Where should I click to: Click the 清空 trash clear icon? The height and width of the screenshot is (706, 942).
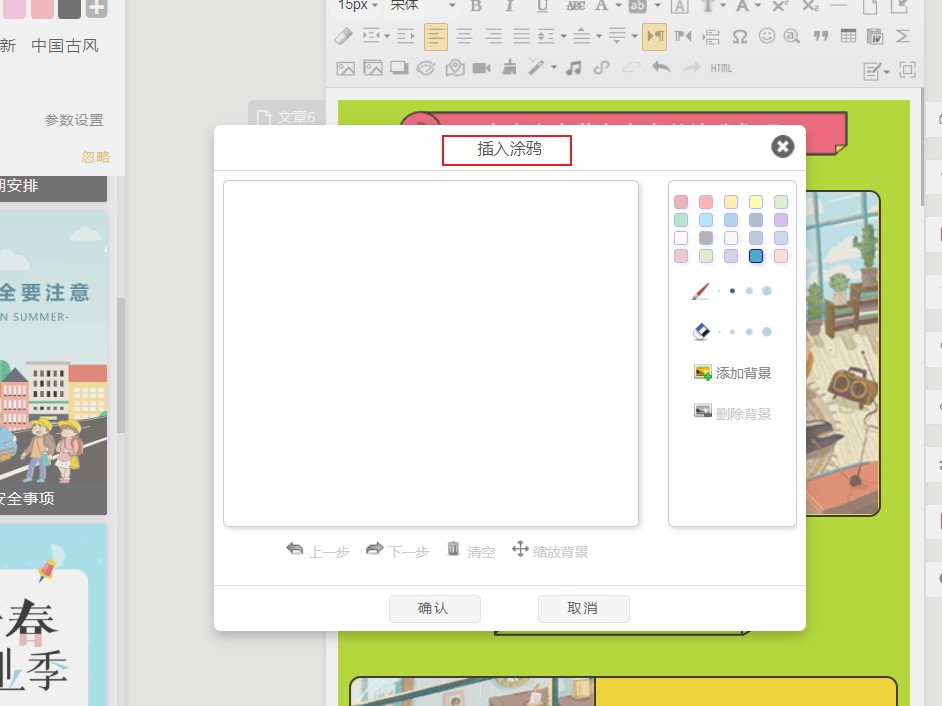coord(453,549)
